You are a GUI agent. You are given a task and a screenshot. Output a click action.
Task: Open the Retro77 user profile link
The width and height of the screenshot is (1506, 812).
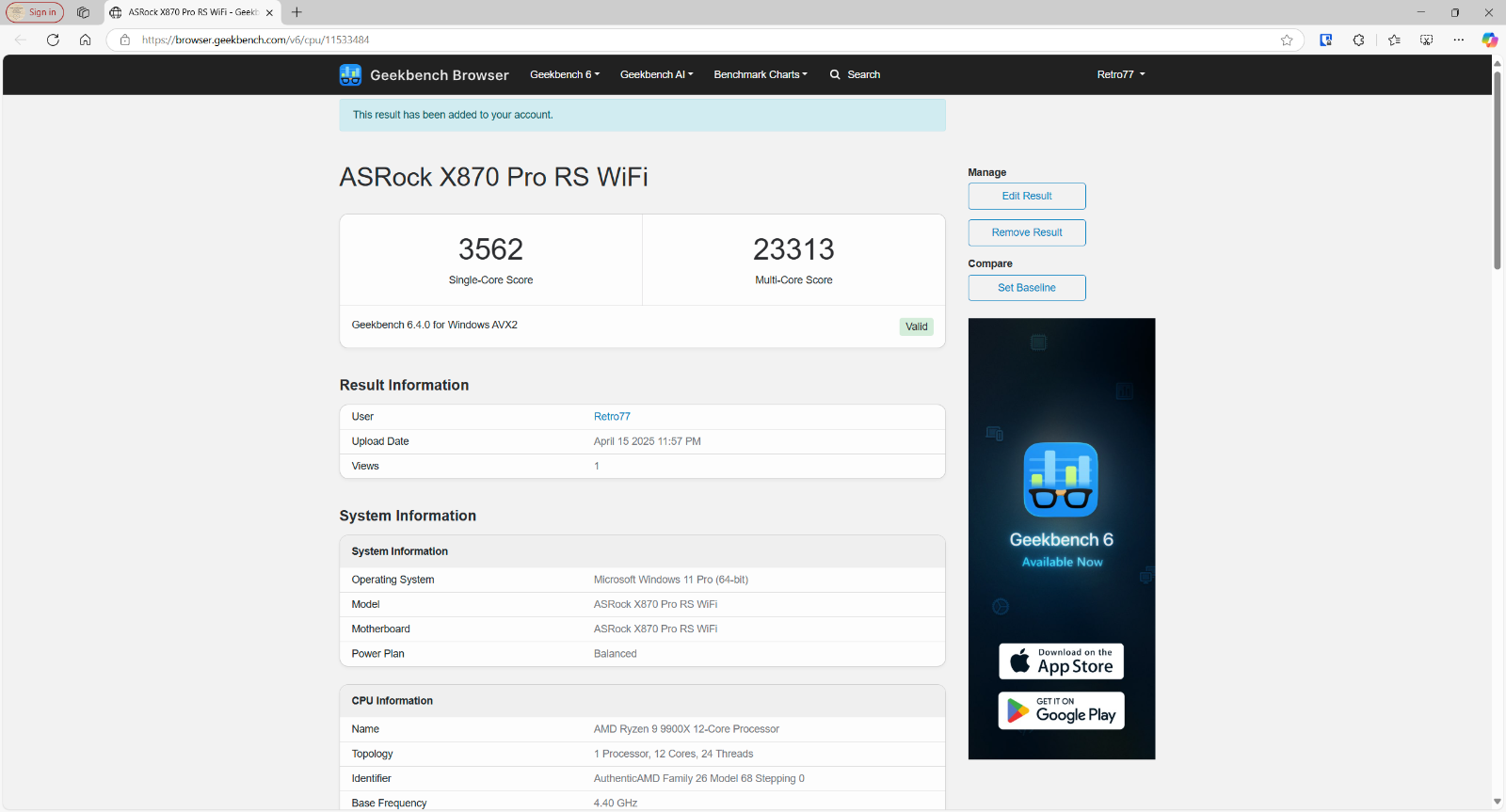[612, 417]
